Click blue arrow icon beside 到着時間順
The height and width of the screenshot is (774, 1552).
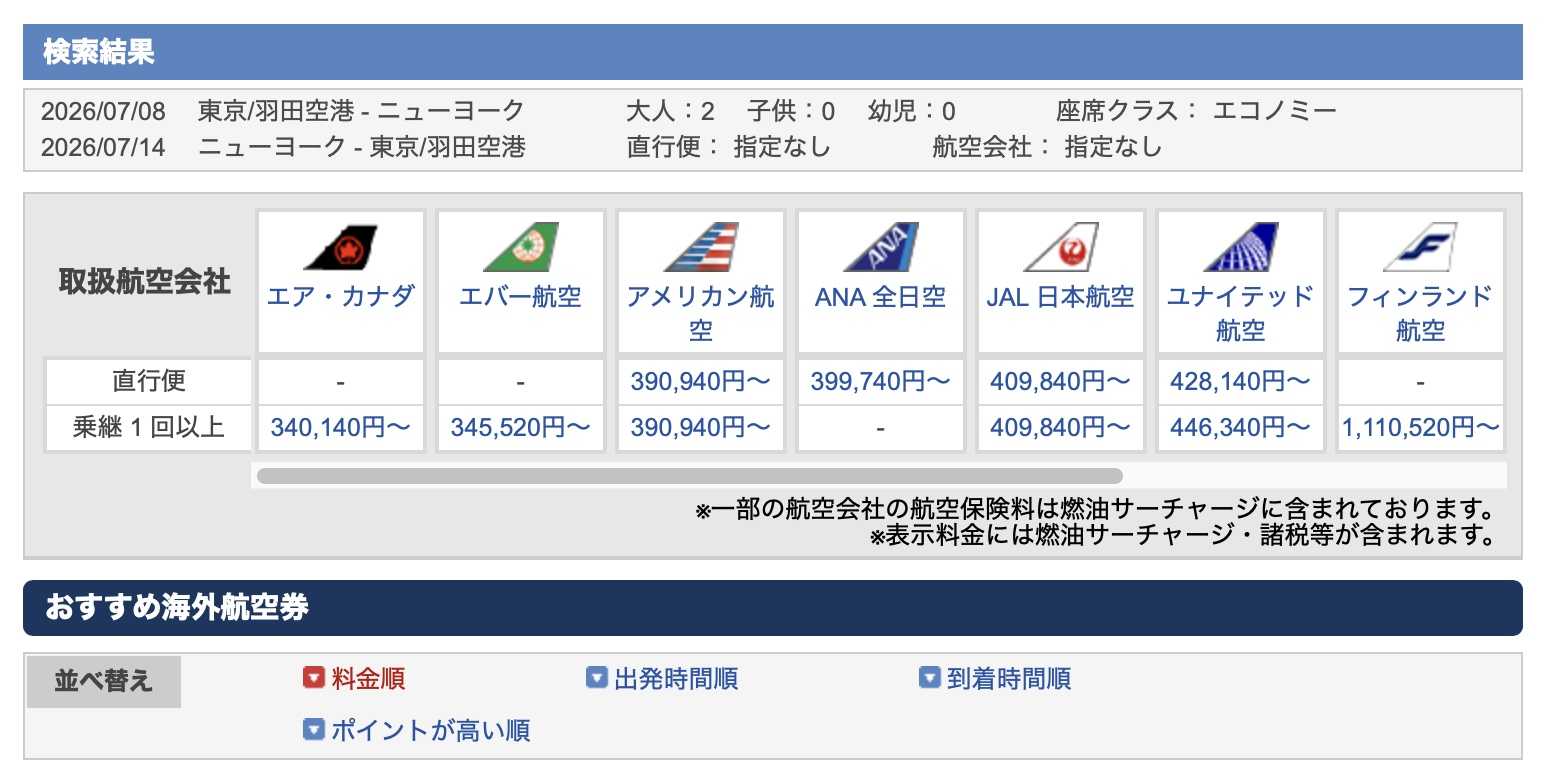(930, 679)
